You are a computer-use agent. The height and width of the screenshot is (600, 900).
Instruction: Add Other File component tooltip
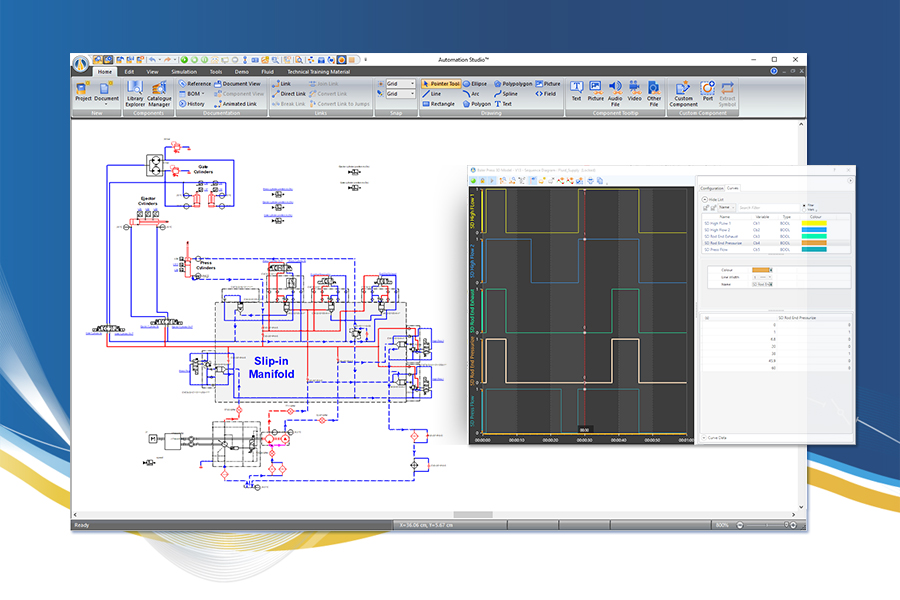click(x=654, y=94)
